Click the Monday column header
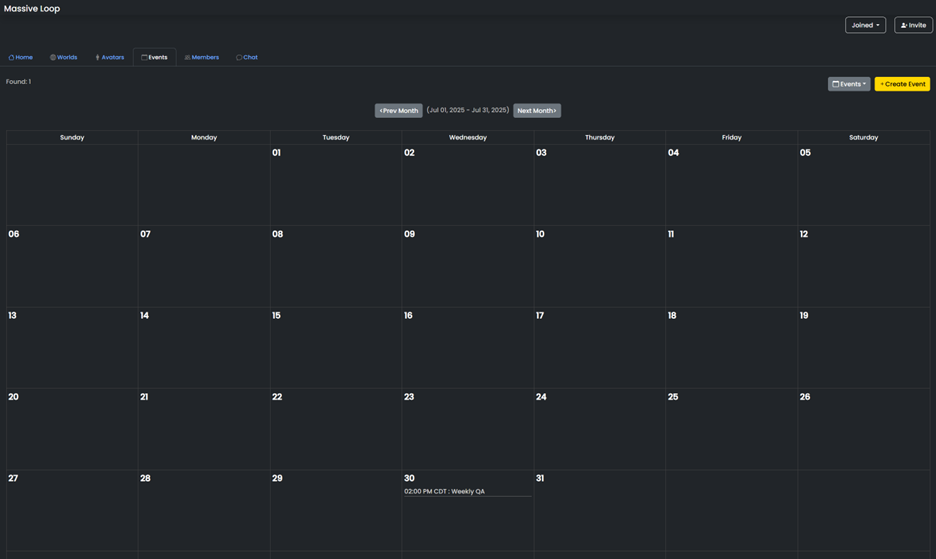The image size is (936, 559). coord(204,137)
